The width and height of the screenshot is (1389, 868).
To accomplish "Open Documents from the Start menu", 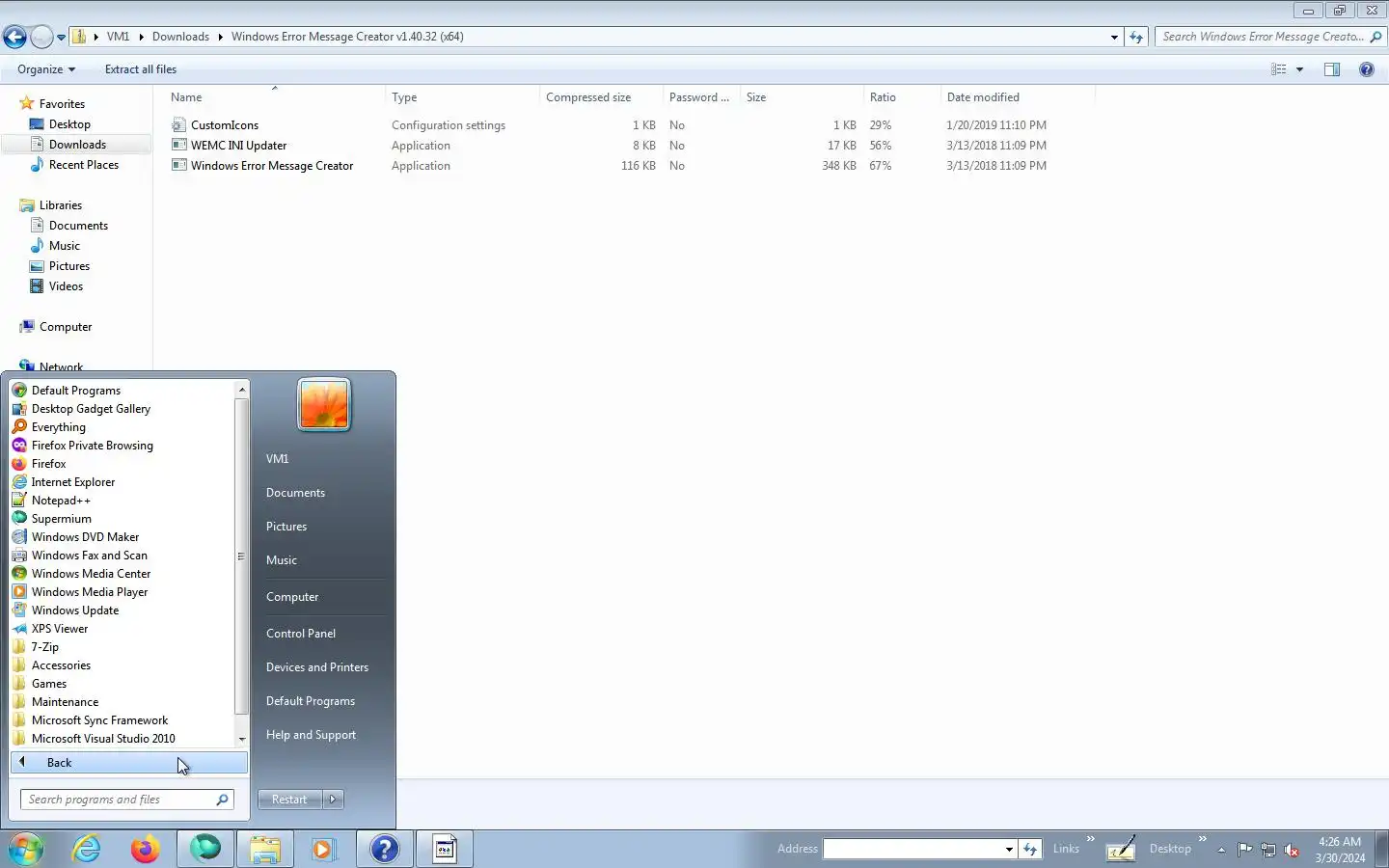I will pos(295,493).
